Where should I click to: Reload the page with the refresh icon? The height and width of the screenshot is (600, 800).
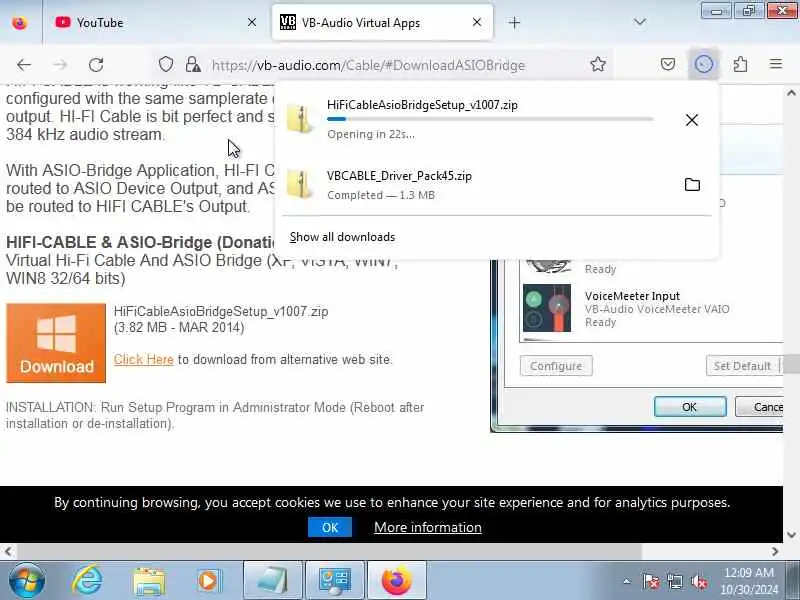coord(96,65)
